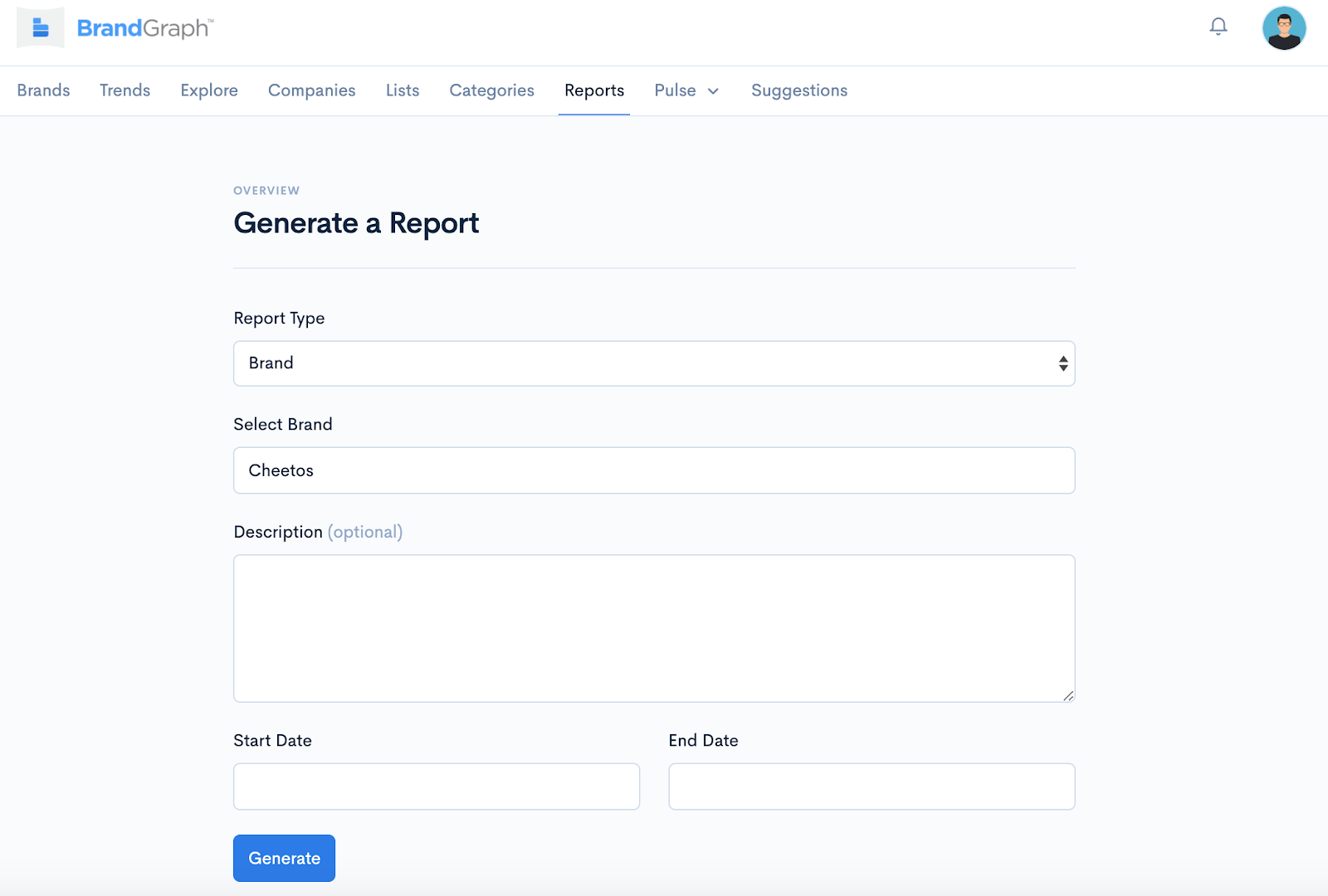Click the Select Brand label

[x=283, y=424]
